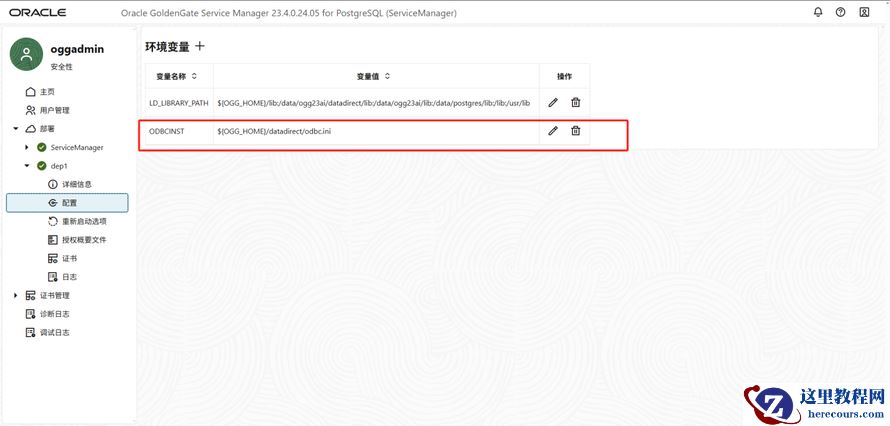Image resolution: width=890 pixels, height=426 pixels.
Task: Expand the 证书管理 node arrow
Action: 16,296
